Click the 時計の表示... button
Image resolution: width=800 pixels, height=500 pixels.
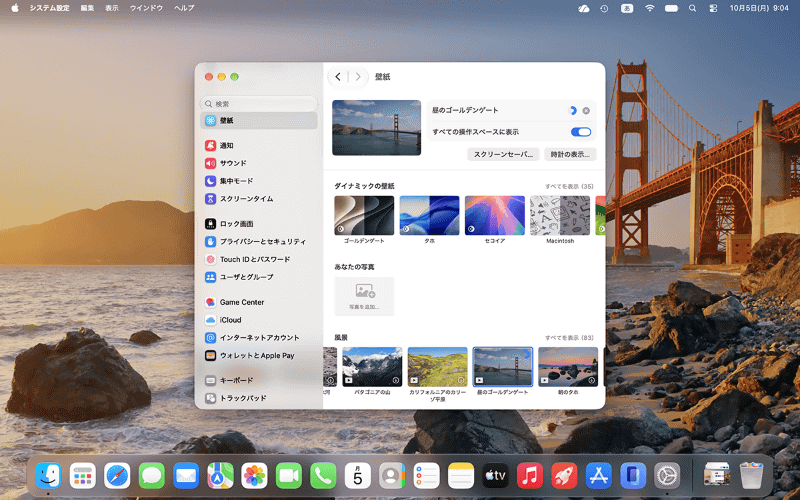tap(570, 154)
